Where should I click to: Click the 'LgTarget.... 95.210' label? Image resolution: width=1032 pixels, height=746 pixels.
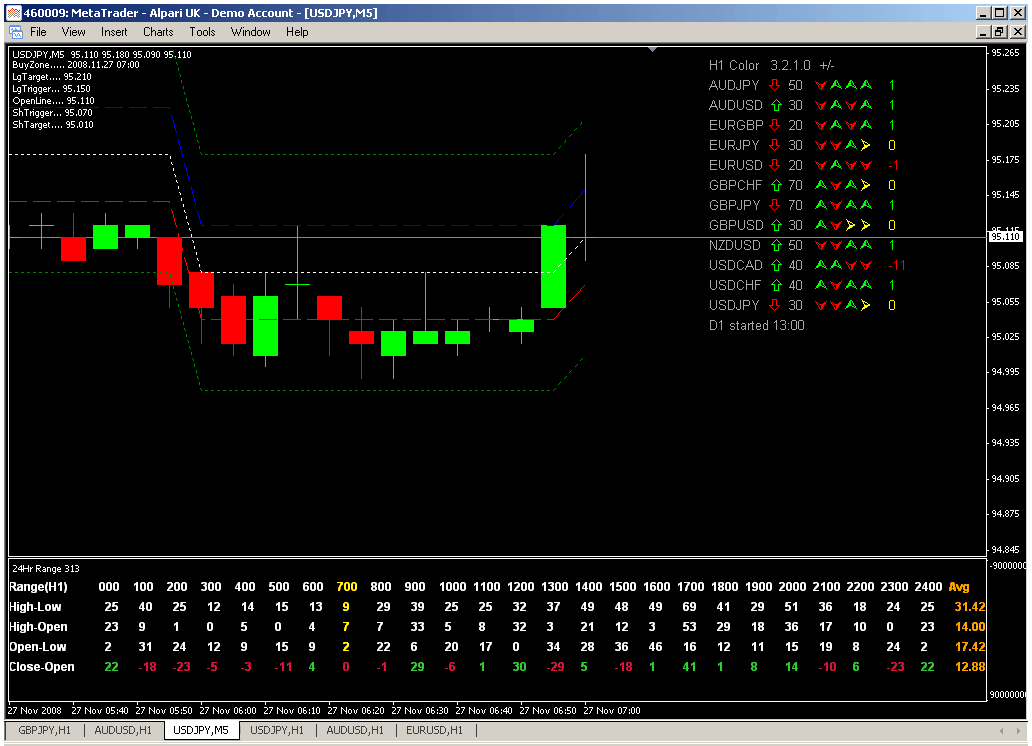tap(51, 76)
